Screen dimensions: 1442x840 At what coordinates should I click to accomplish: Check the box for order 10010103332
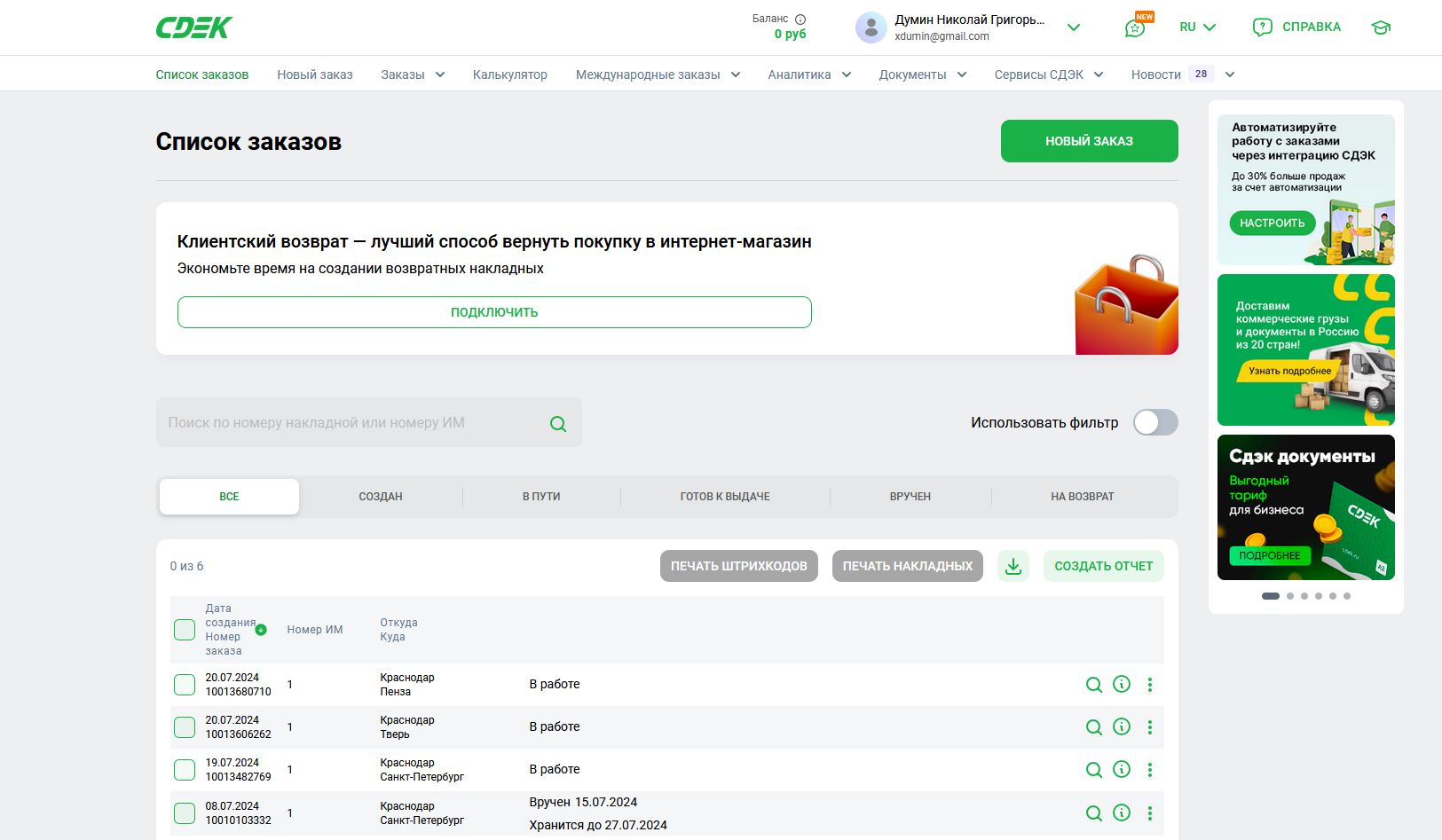click(185, 813)
